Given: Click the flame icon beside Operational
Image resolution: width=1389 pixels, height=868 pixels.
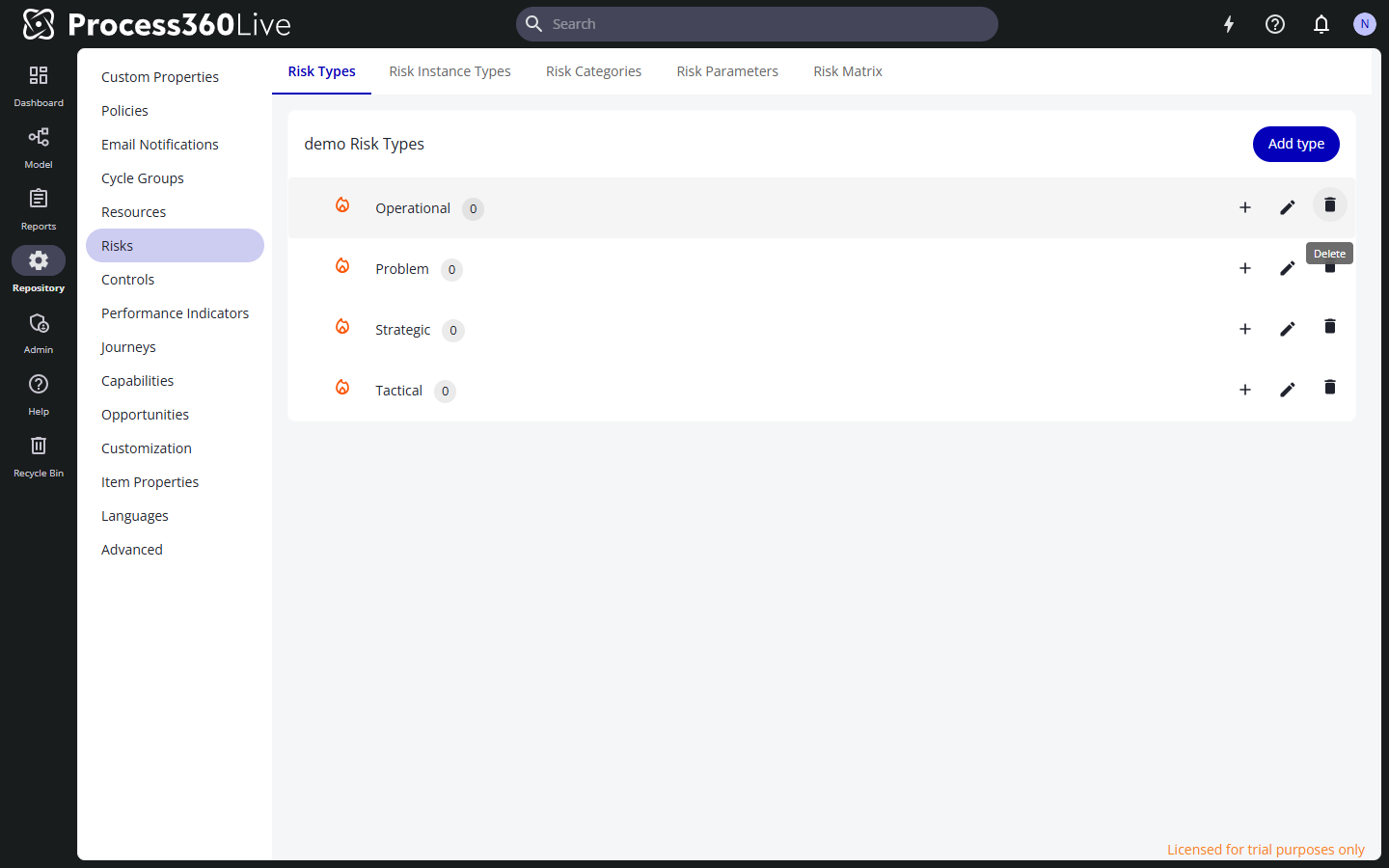Looking at the screenshot, I should coord(342,204).
